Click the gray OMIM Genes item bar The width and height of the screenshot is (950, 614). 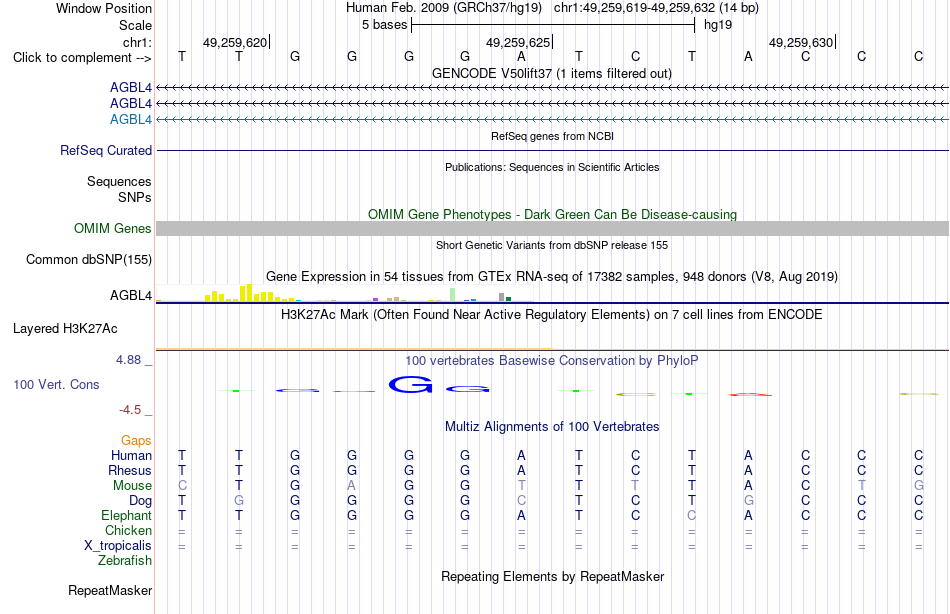553,229
